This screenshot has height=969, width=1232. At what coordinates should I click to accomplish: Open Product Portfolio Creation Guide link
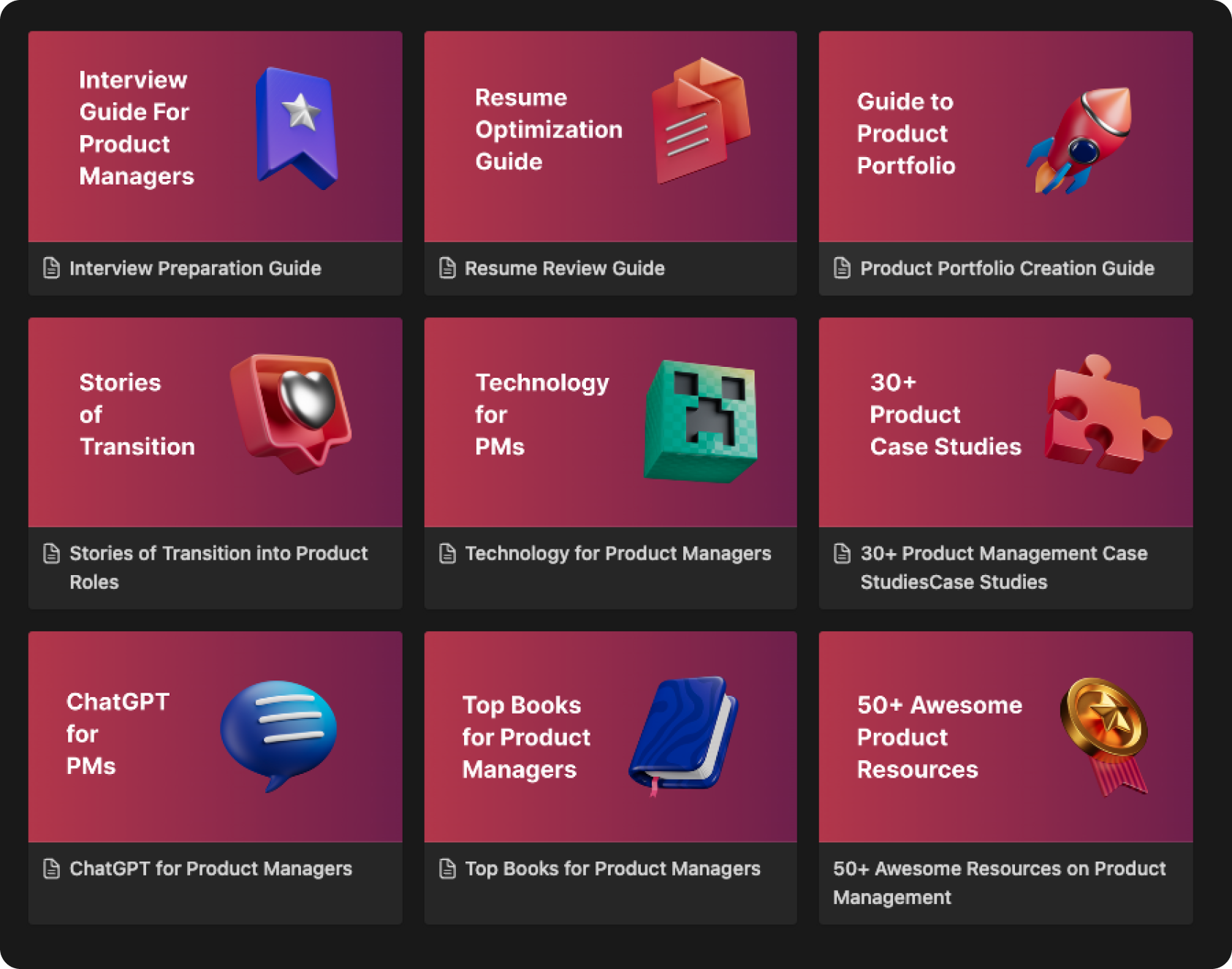1007,268
